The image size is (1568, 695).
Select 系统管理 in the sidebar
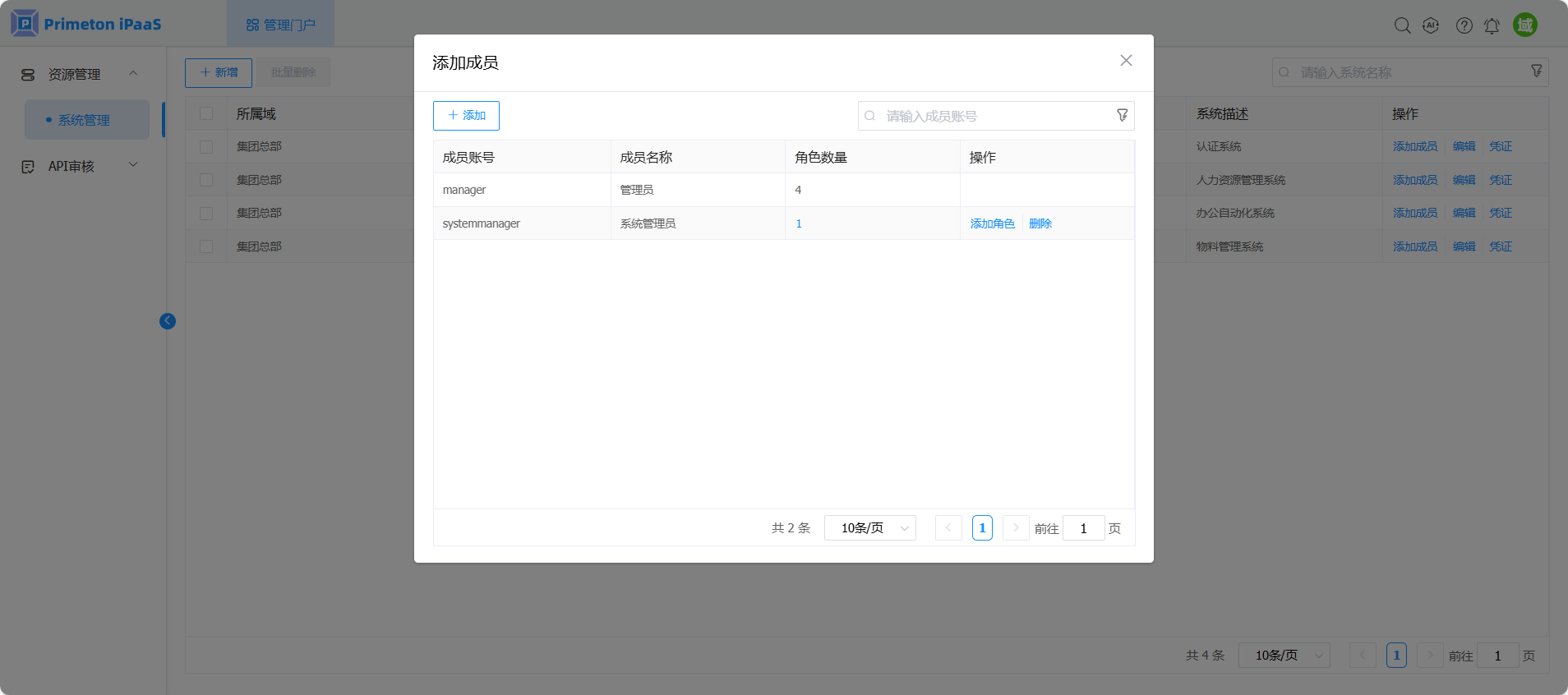pos(84,120)
